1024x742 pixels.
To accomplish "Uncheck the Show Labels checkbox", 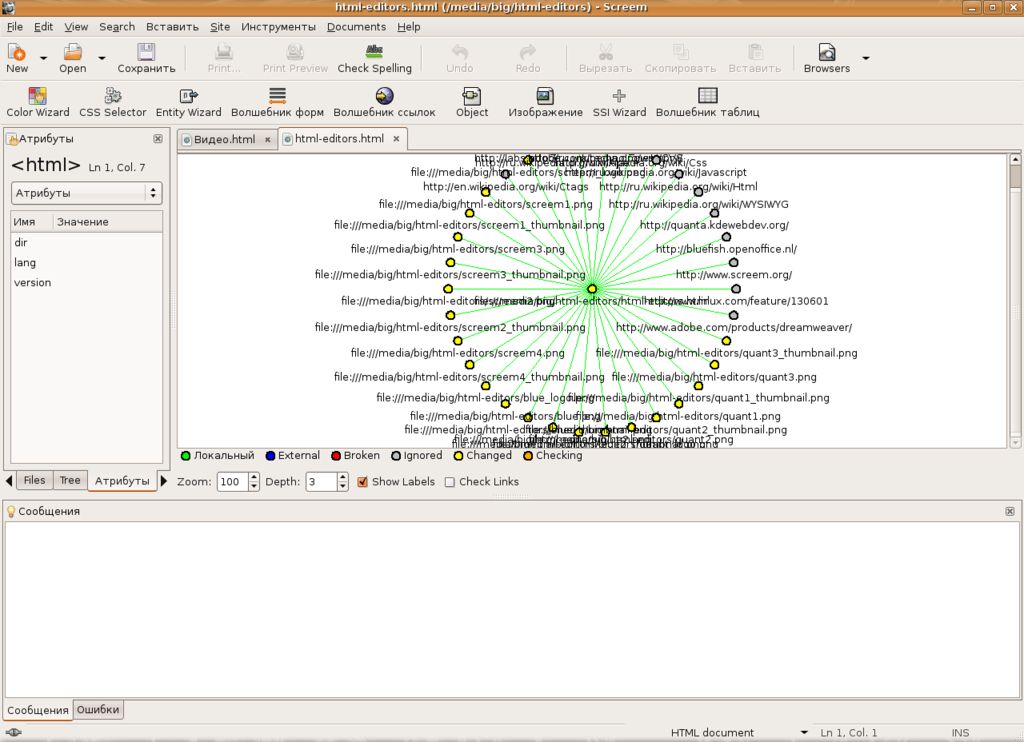I will 362,482.
